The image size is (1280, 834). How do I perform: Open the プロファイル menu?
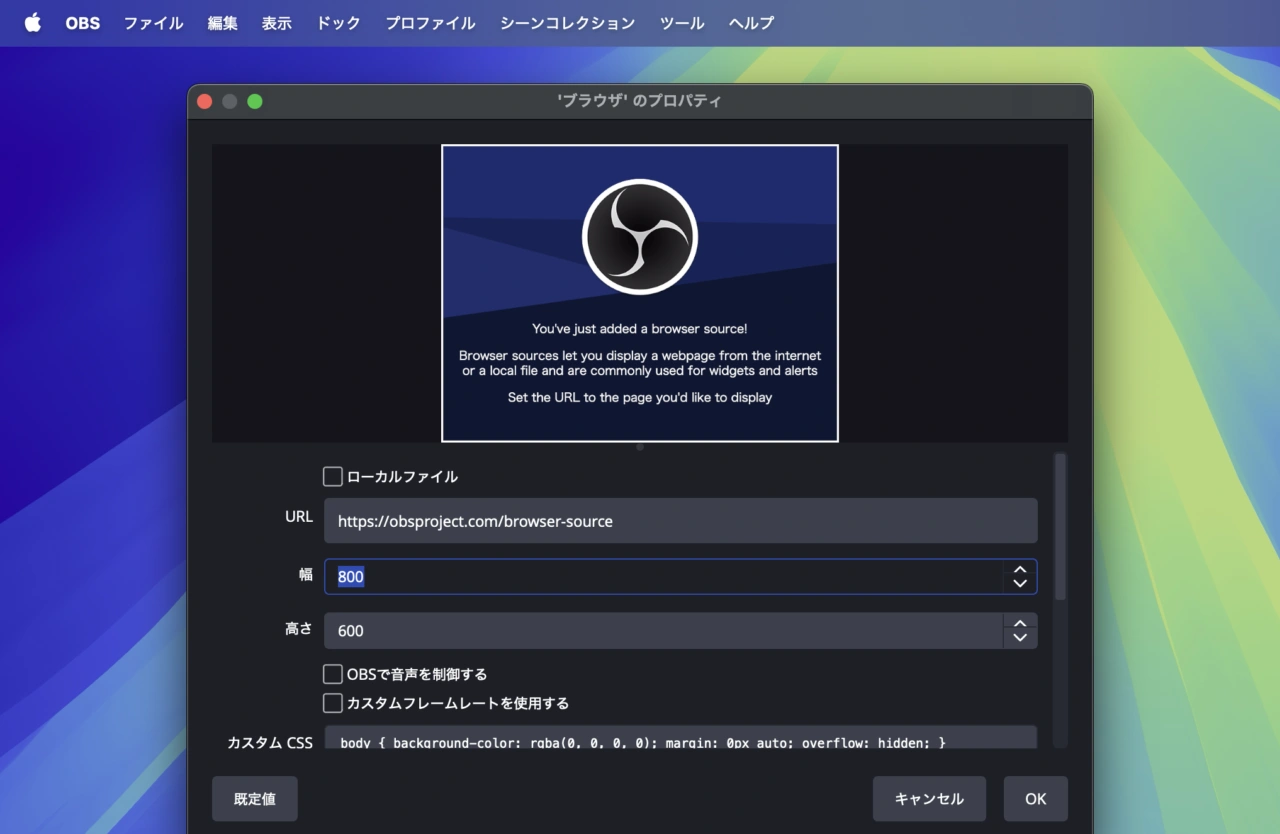click(430, 23)
